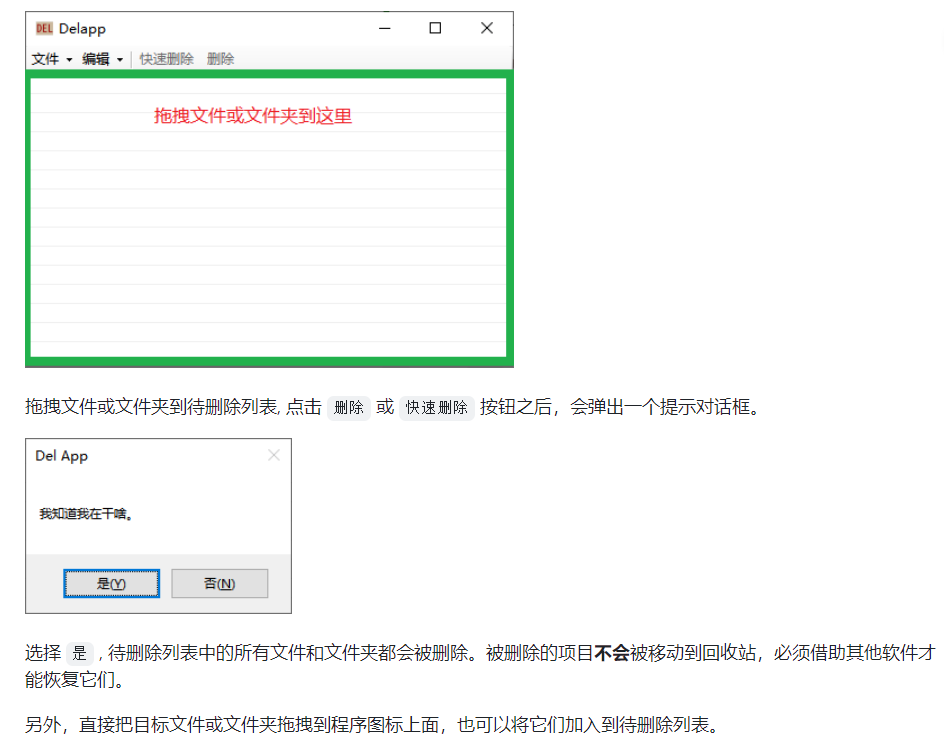Click the 否(N) button in dialog
944x744 pixels.
point(220,583)
